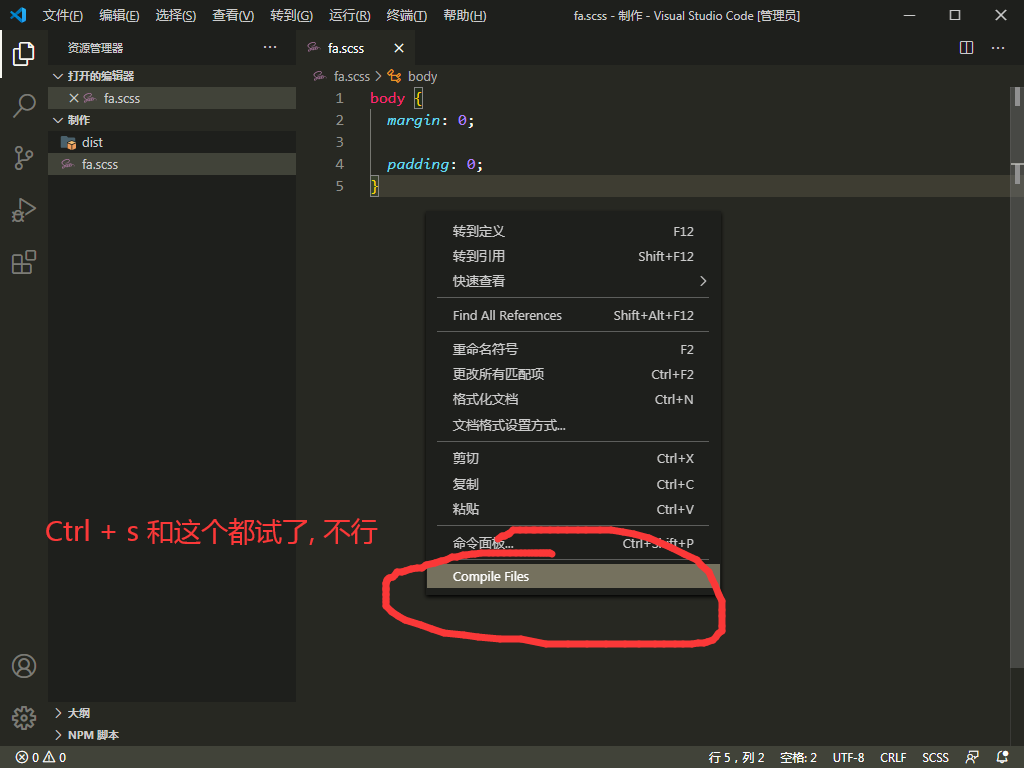Screen dimensions: 1024x768
Task: Click the notifications bell icon
Action: (x=1003, y=758)
